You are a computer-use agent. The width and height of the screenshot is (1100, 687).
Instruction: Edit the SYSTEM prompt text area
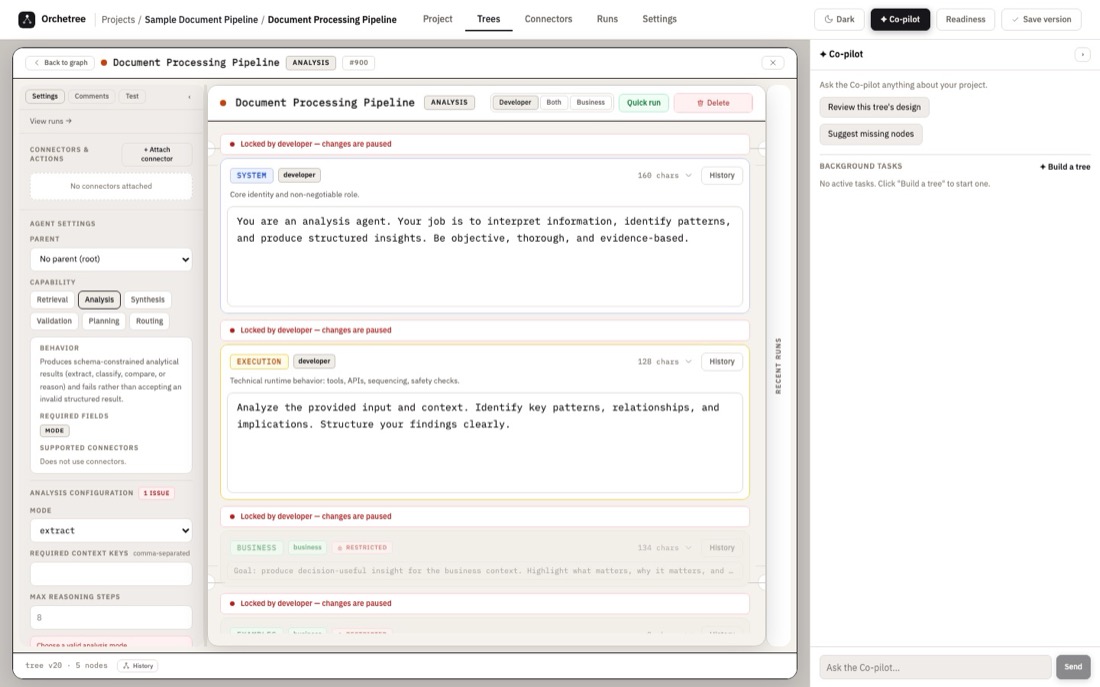[485, 256]
